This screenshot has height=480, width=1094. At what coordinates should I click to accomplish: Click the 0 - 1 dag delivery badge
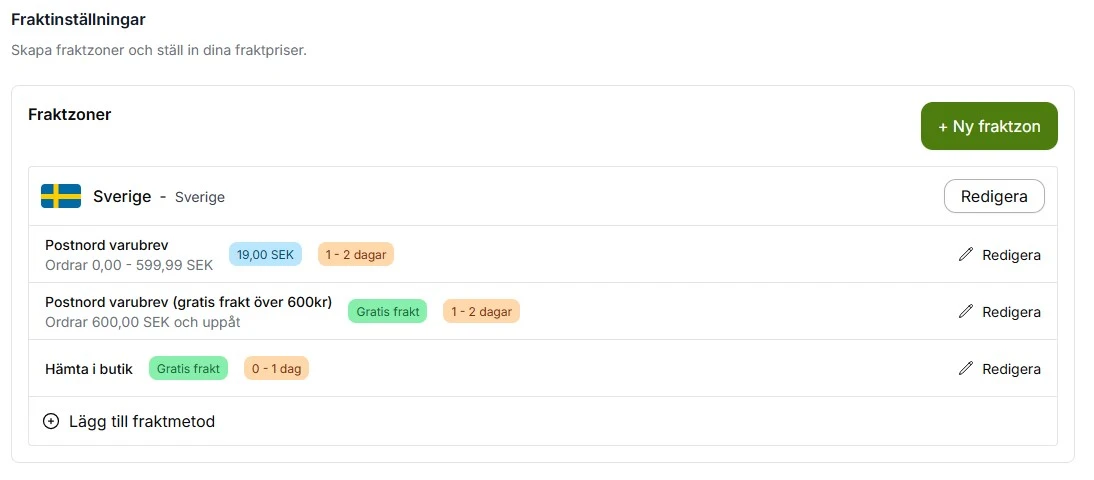pyautogui.click(x=276, y=368)
